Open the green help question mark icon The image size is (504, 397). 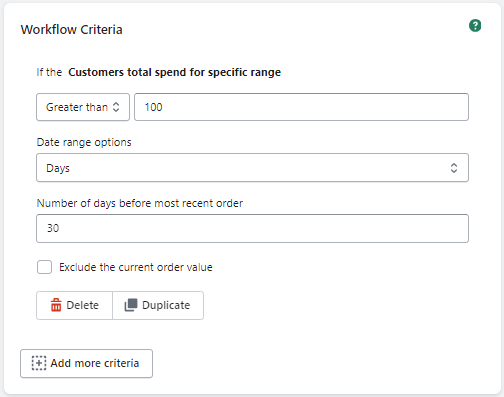(475, 26)
